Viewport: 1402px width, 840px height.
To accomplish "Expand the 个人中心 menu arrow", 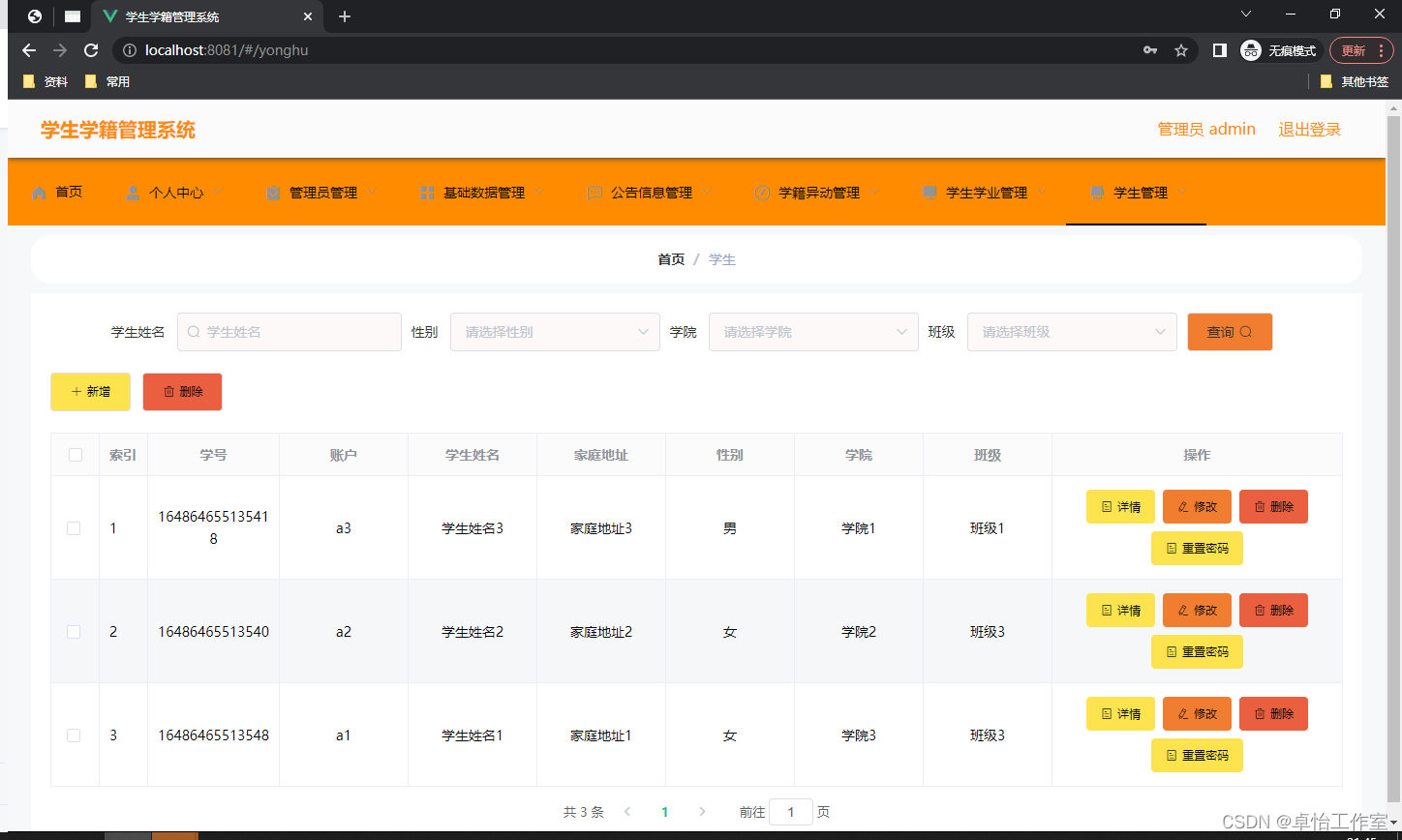I will [x=218, y=192].
